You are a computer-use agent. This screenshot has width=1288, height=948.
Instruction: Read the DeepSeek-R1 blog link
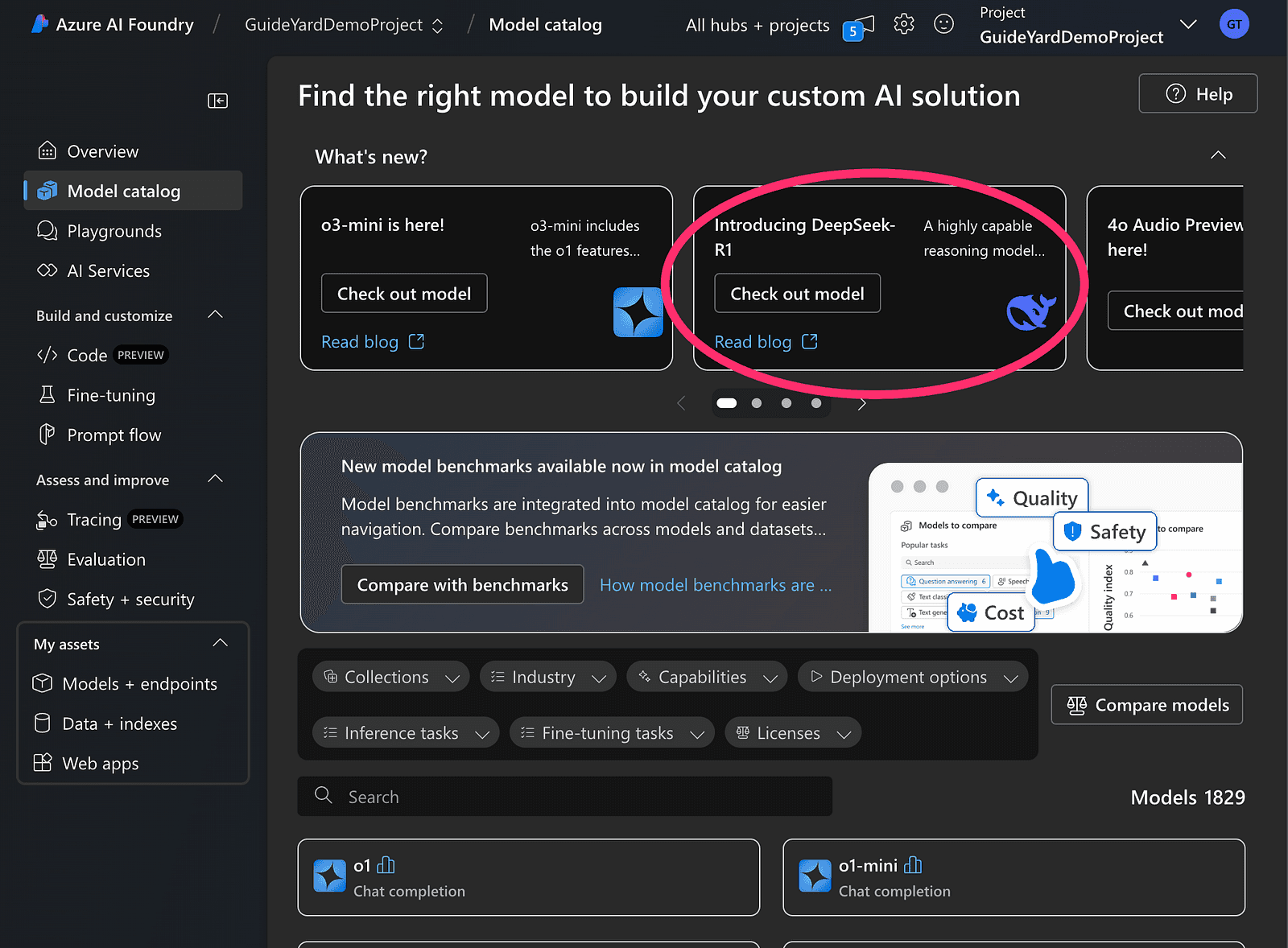pyautogui.click(x=753, y=342)
